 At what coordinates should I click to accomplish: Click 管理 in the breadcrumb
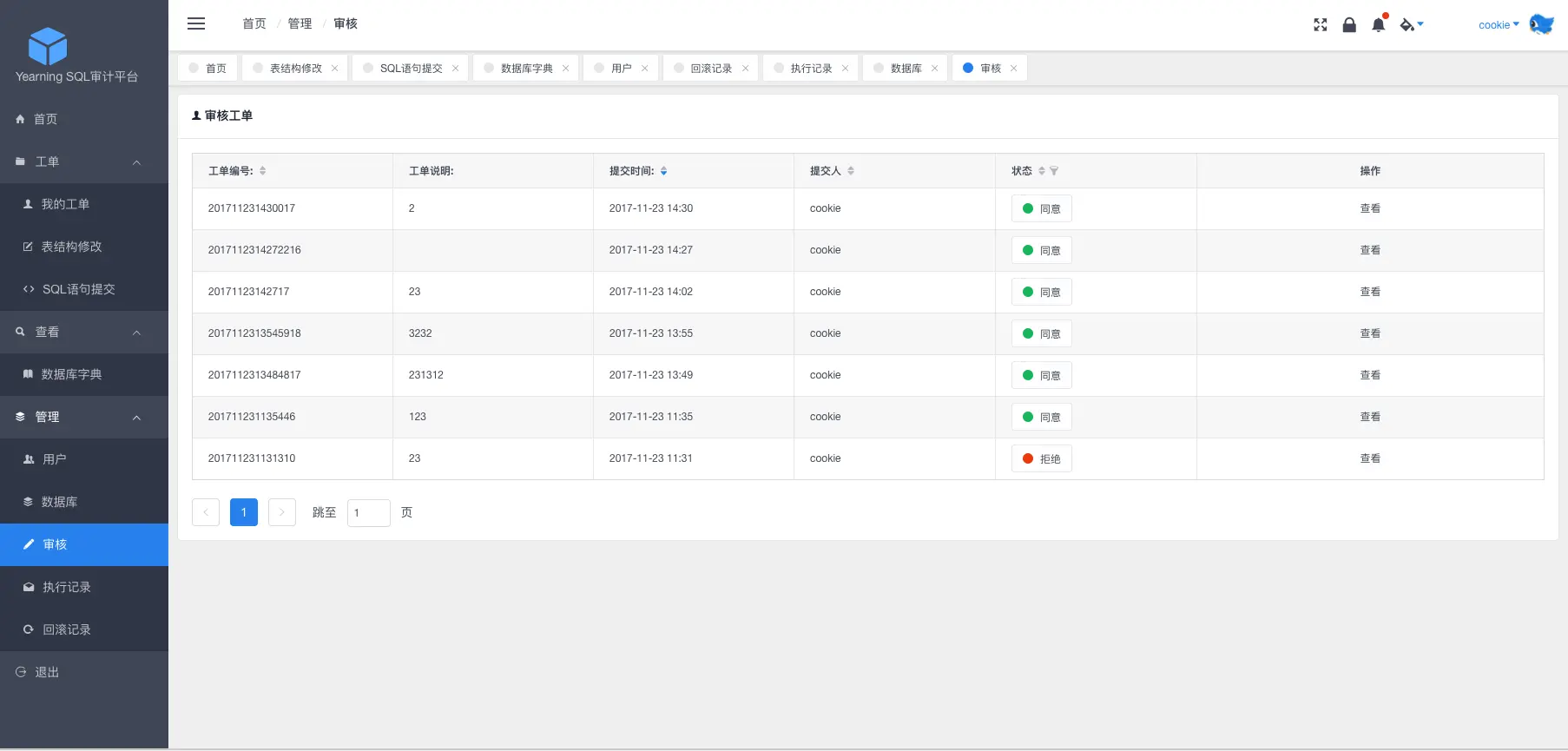point(300,23)
